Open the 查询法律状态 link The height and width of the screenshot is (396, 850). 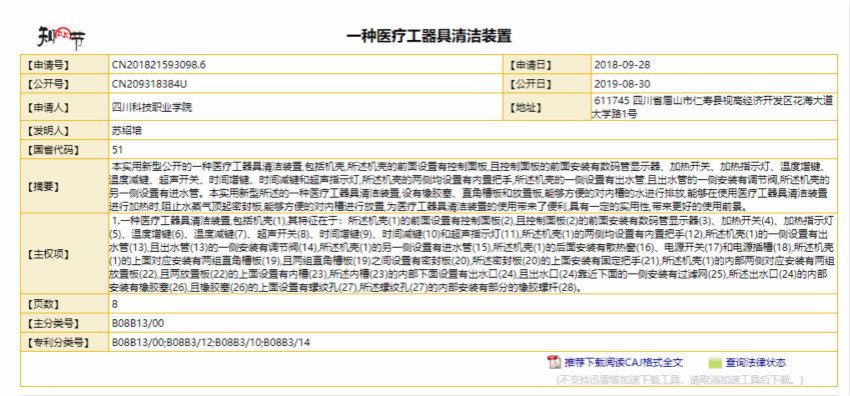coord(756,362)
